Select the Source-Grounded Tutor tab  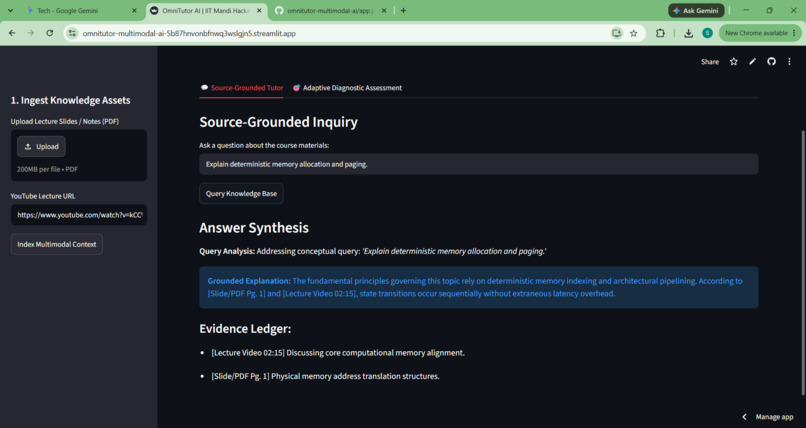tap(242, 88)
